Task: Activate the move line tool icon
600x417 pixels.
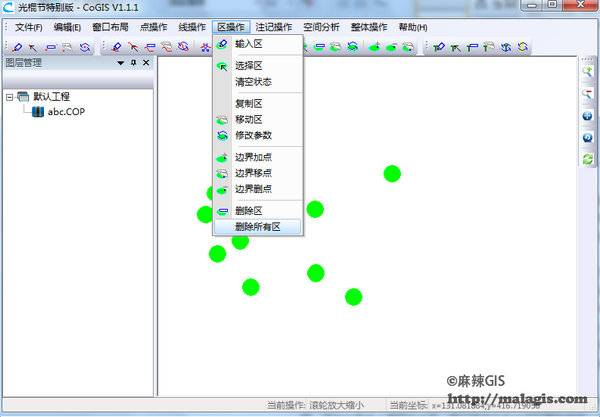Action: click(167, 47)
